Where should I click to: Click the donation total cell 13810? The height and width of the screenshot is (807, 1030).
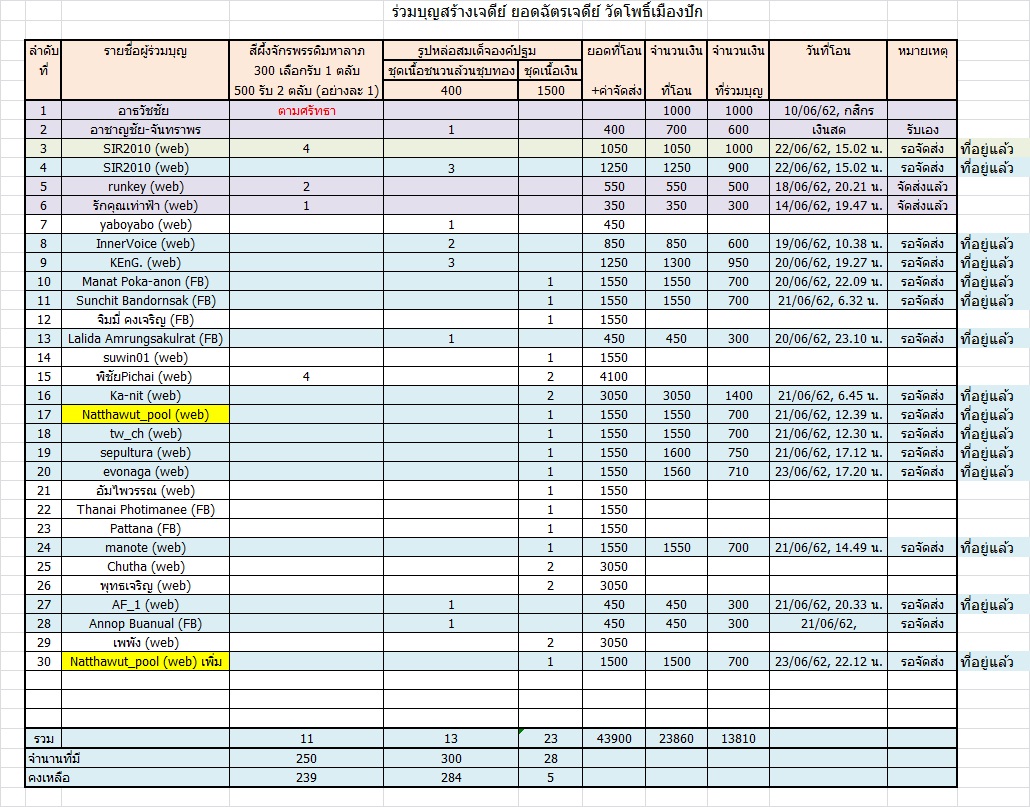738,738
